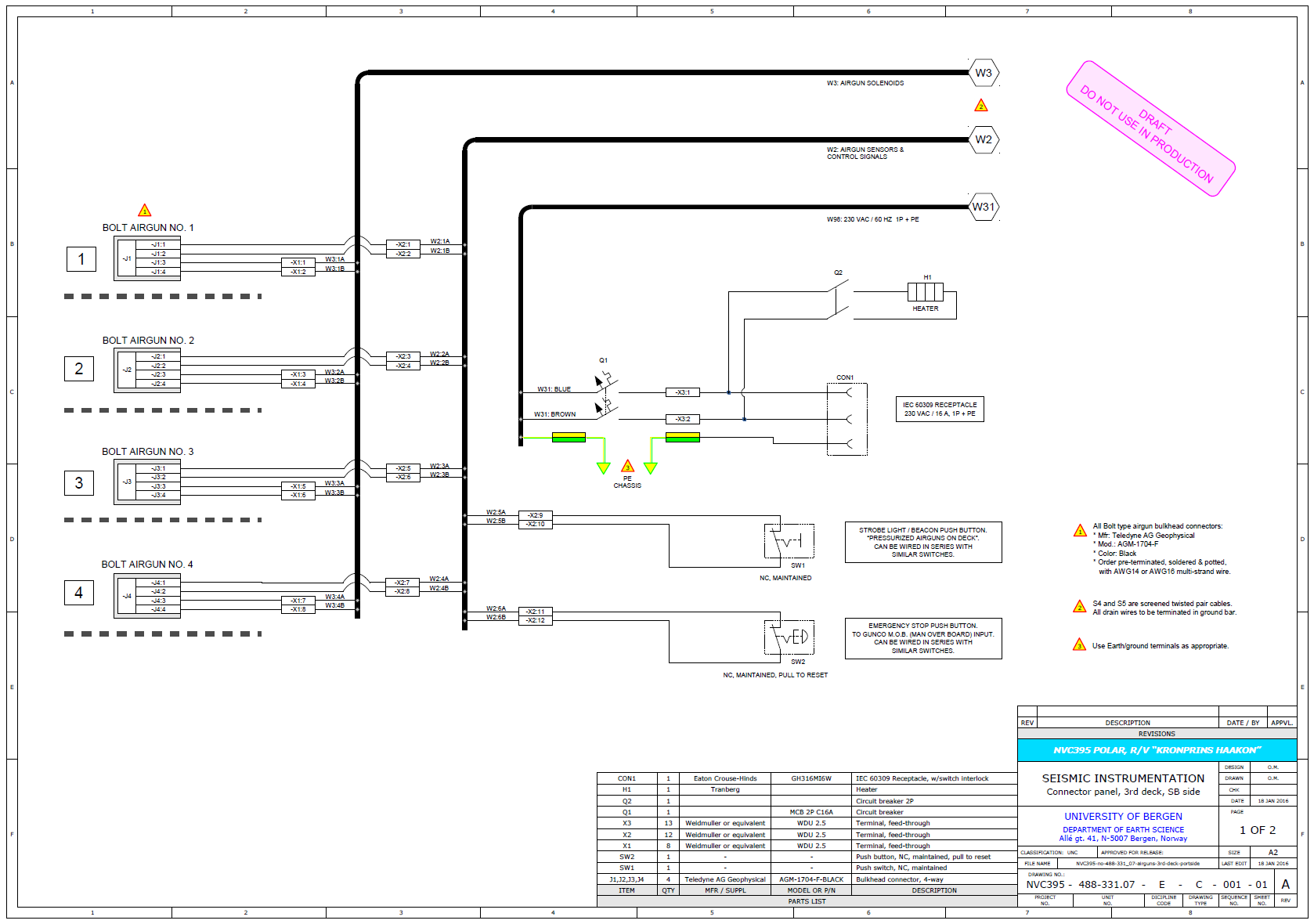Image resolution: width=1314 pixels, height=924 pixels.
Task: Select the SW1 push switch symbol
Action: point(789,541)
